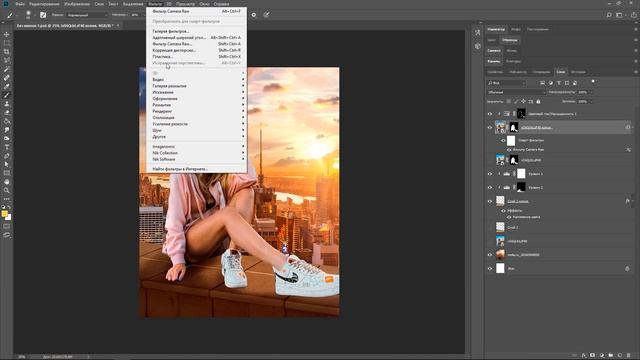Open the brush Mode dropdown in options bar

87,15
